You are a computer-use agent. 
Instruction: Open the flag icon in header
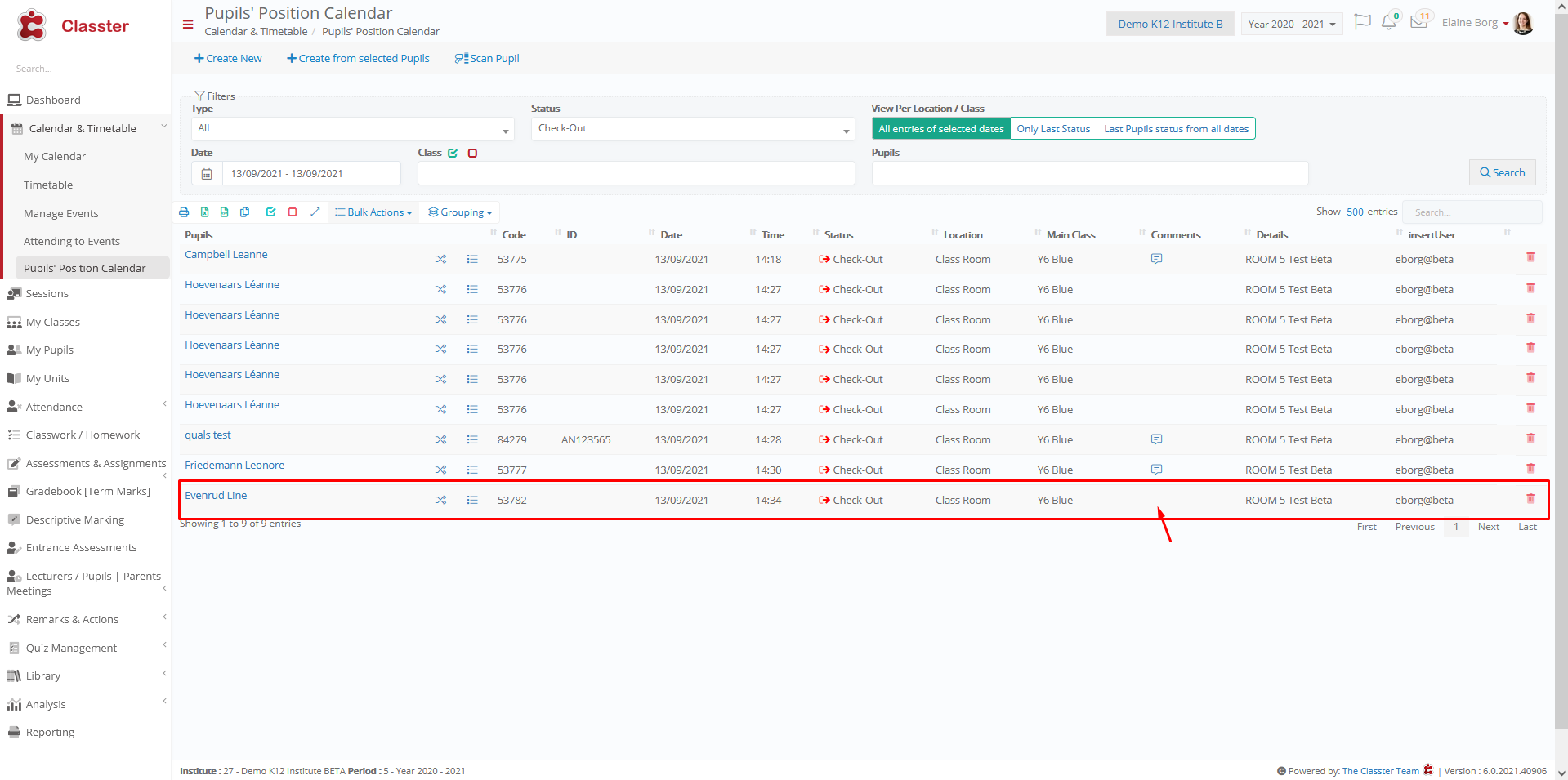1362,22
